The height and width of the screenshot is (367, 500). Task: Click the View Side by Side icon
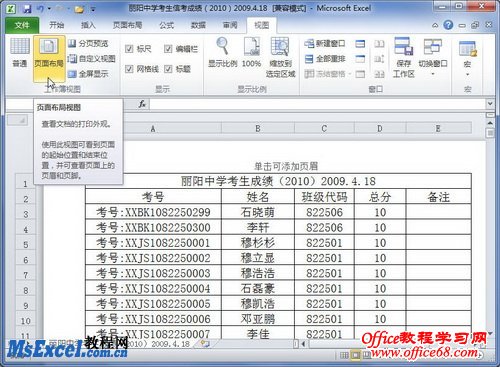[x=379, y=44]
